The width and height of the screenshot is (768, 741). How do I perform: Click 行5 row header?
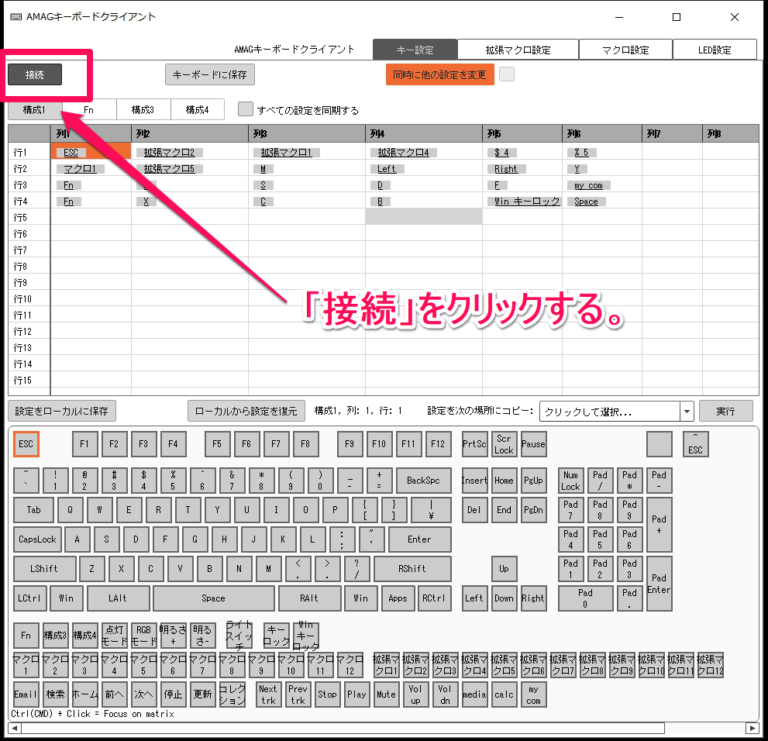pyautogui.click(x=29, y=217)
